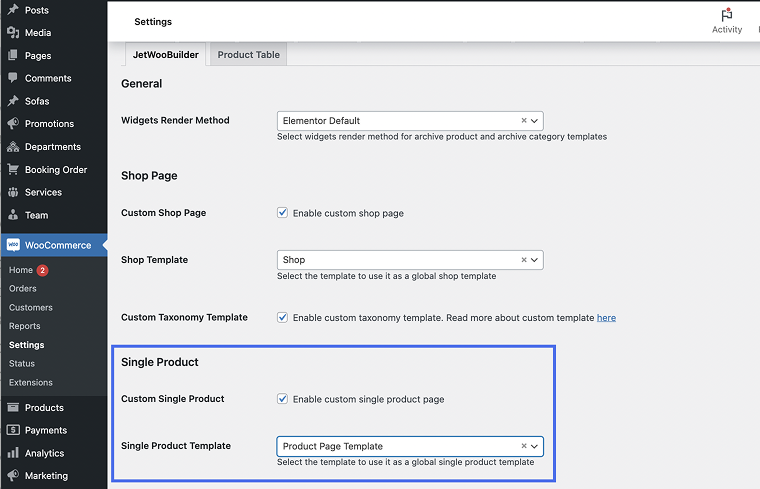Click 'Enable custom single product page' label text
760x489 pixels.
tap(368, 399)
